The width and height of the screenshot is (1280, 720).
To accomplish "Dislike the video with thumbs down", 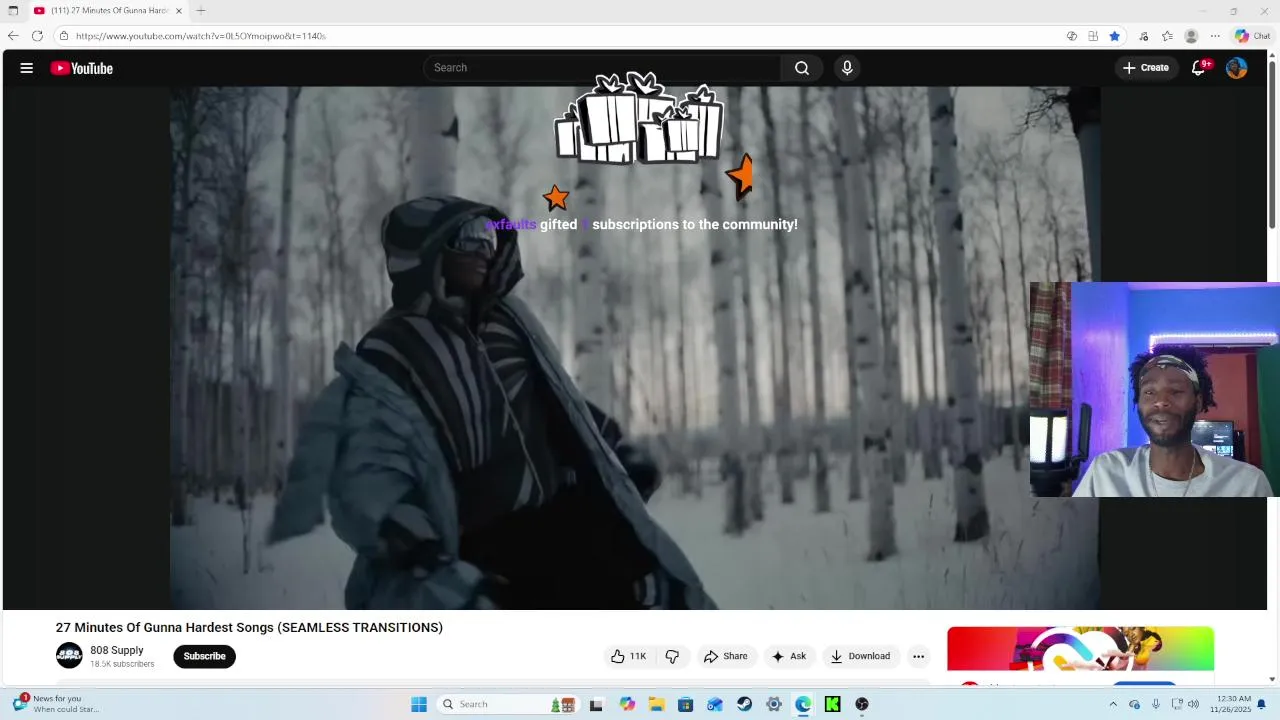I will pyautogui.click(x=672, y=656).
